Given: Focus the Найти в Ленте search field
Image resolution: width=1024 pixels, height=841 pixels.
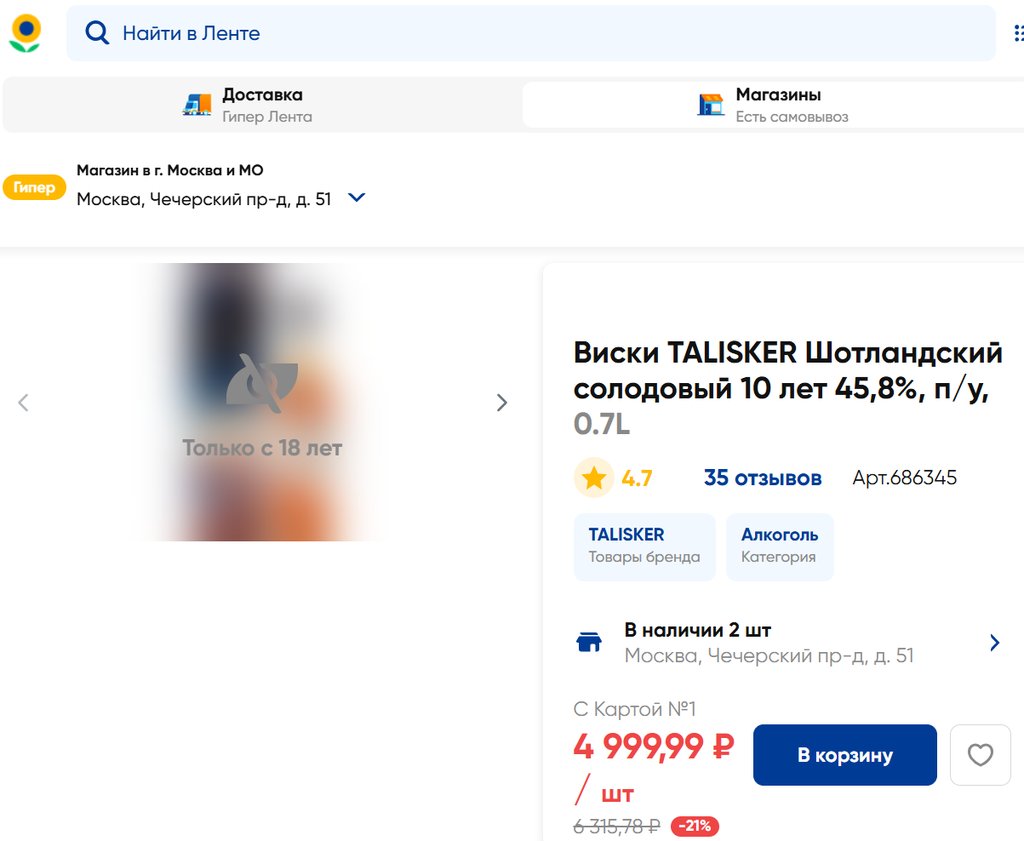Looking at the screenshot, I should pyautogui.click(x=530, y=33).
